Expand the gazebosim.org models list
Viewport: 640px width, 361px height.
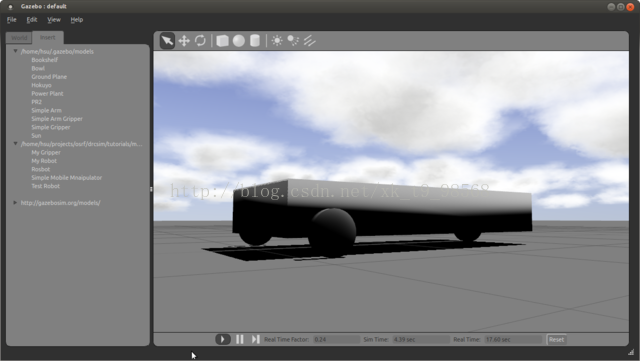tap(15, 203)
